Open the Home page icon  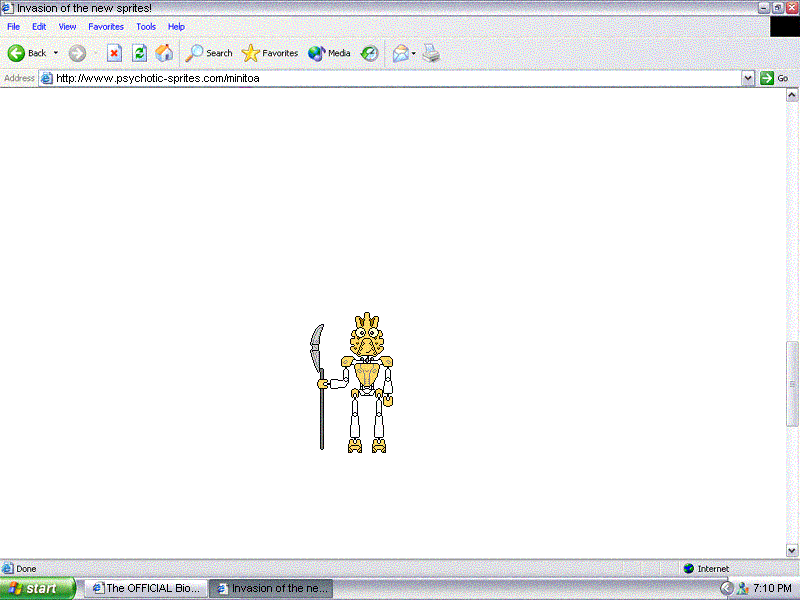[164, 53]
